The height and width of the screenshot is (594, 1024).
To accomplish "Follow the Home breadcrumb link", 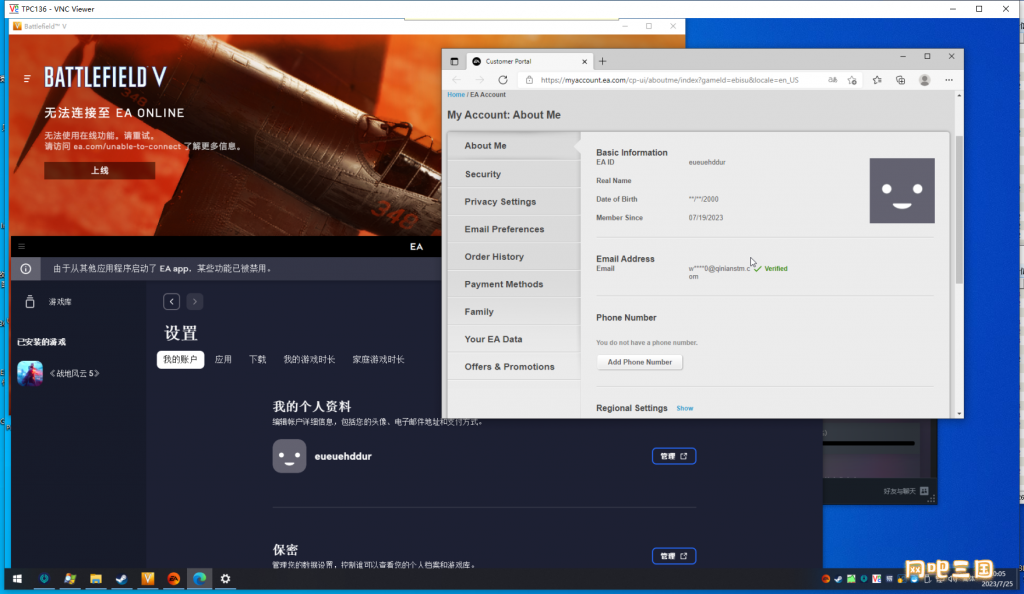I will pos(456,95).
